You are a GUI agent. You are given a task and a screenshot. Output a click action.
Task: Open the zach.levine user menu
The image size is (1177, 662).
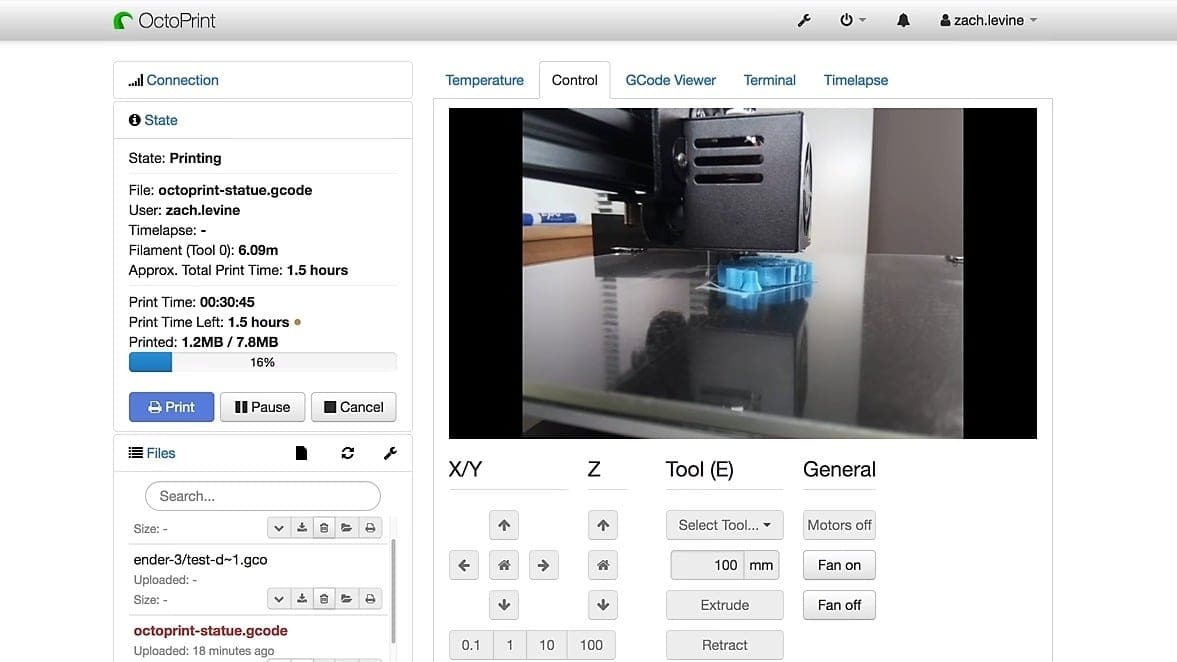click(x=988, y=20)
